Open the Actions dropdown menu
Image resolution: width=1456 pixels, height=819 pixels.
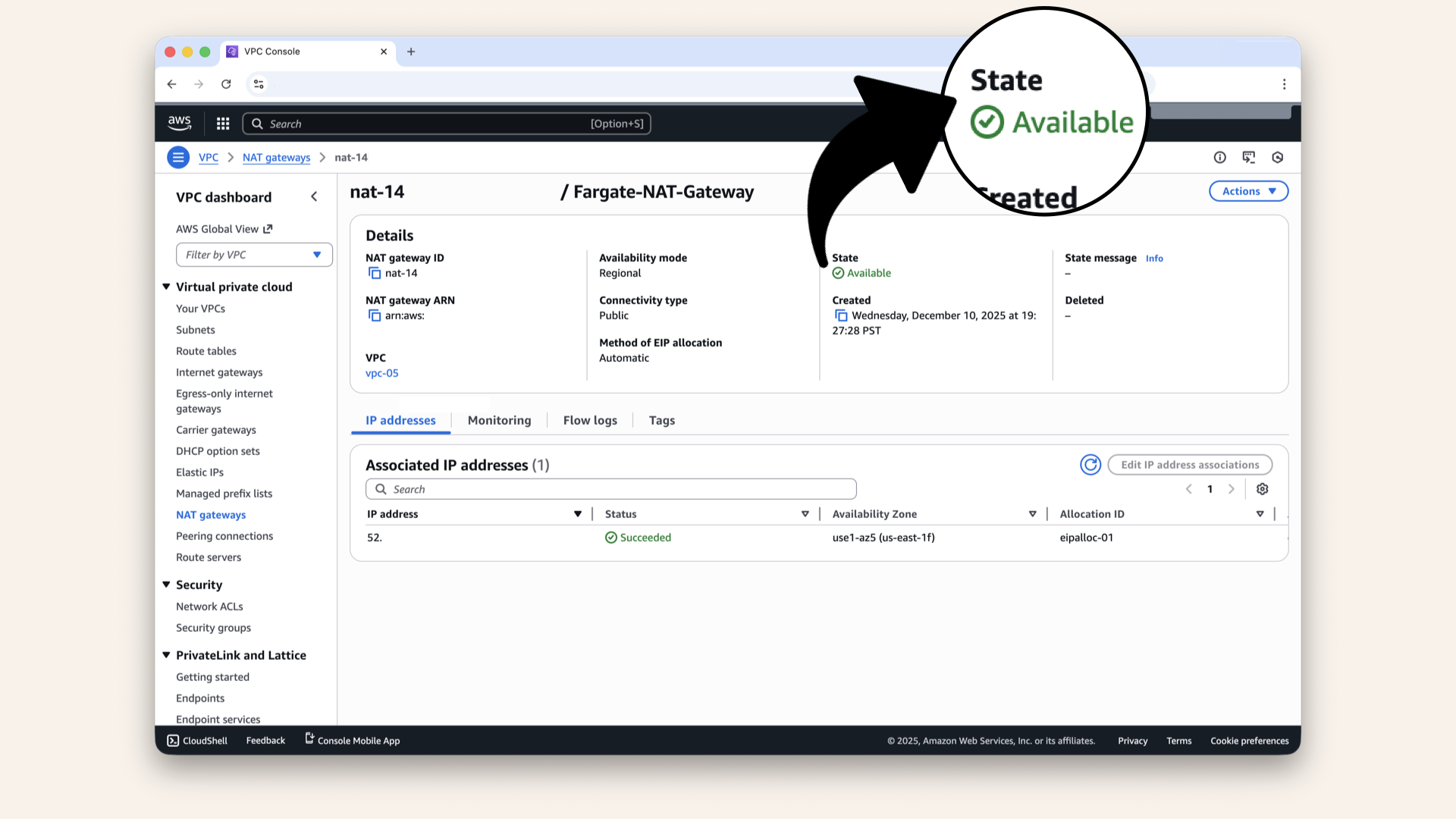tap(1247, 191)
